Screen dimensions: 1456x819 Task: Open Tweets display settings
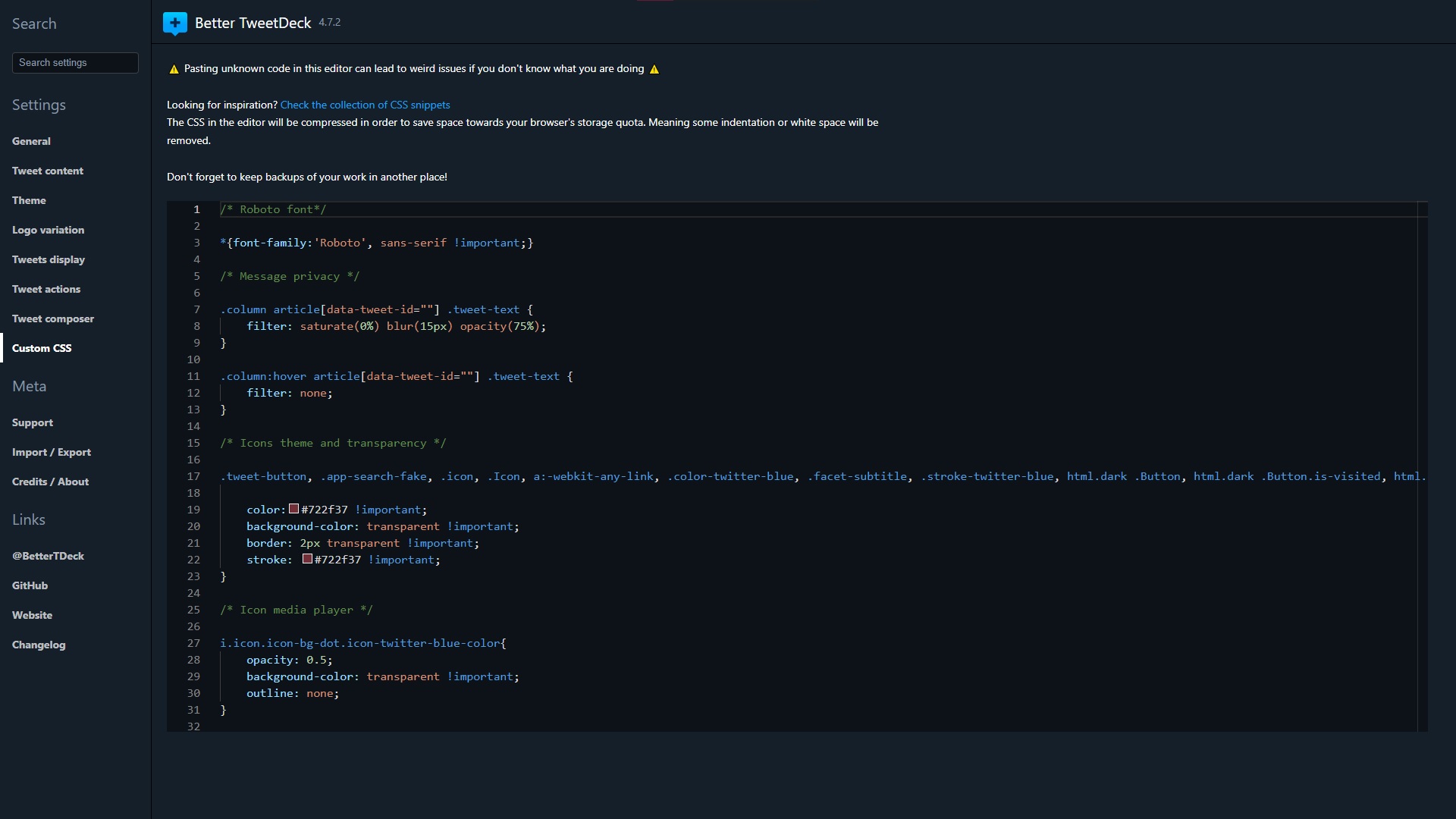(49, 259)
